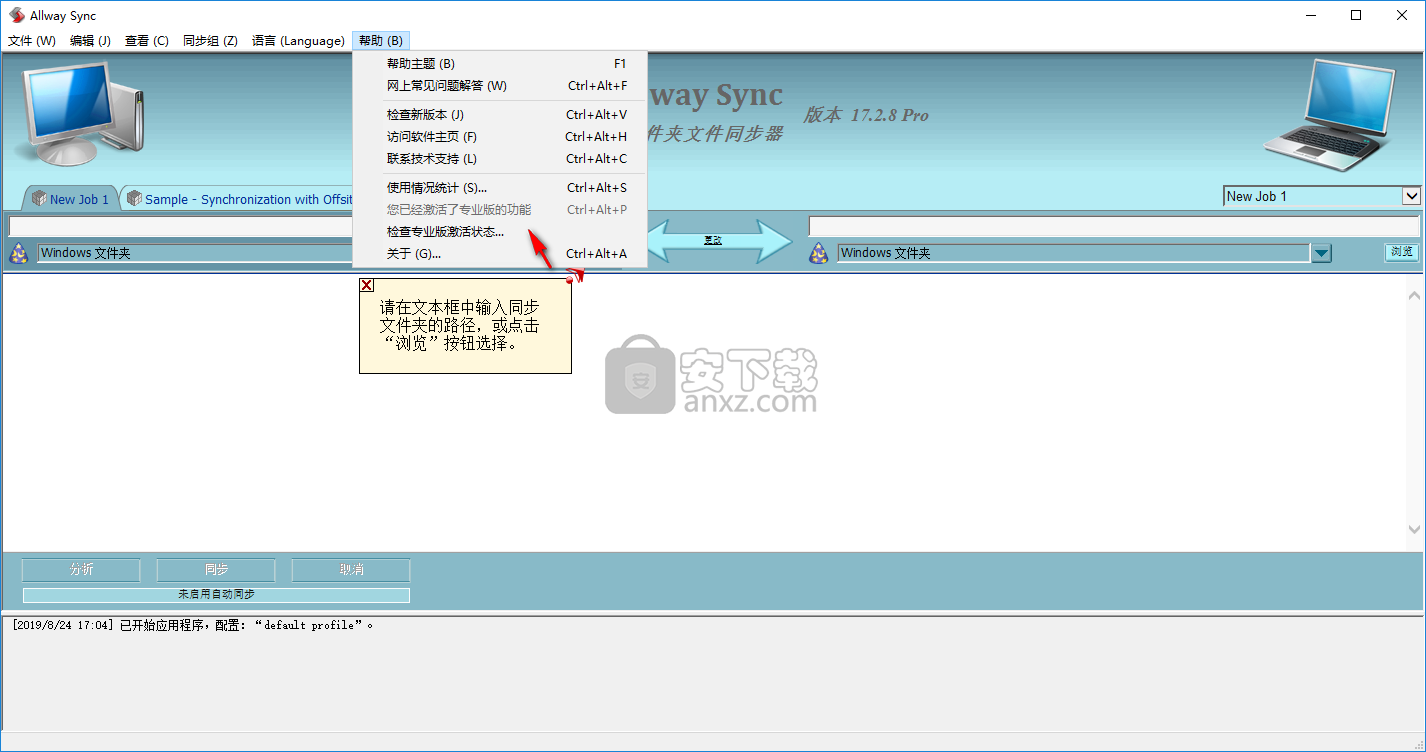Click 更改 link on the sync arrow
This screenshot has height=752, width=1426.
pyautogui.click(x=713, y=240)
